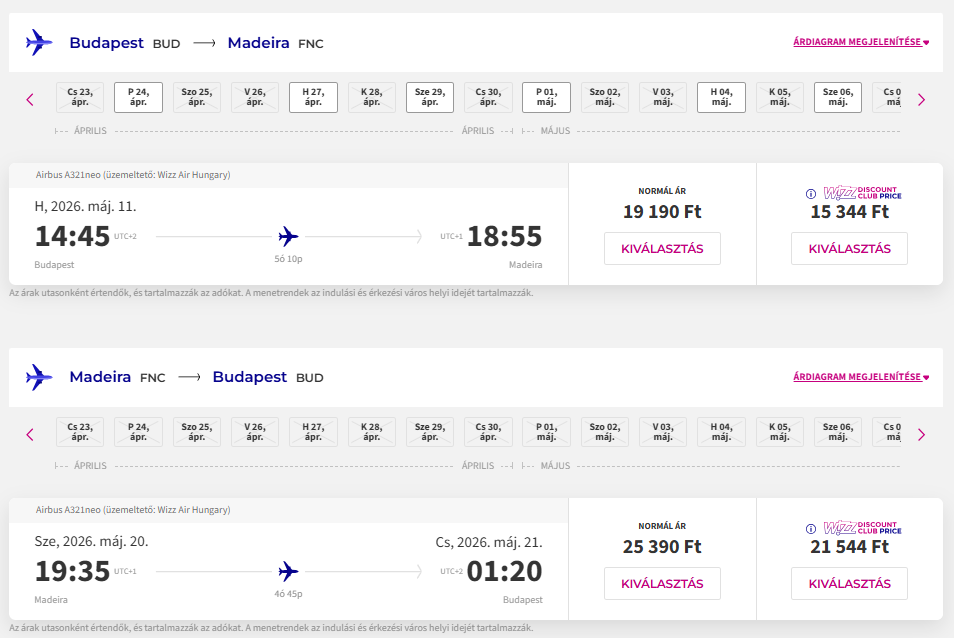
Task: Pick outbound date H 04, máj.
Action: [721, 98]
